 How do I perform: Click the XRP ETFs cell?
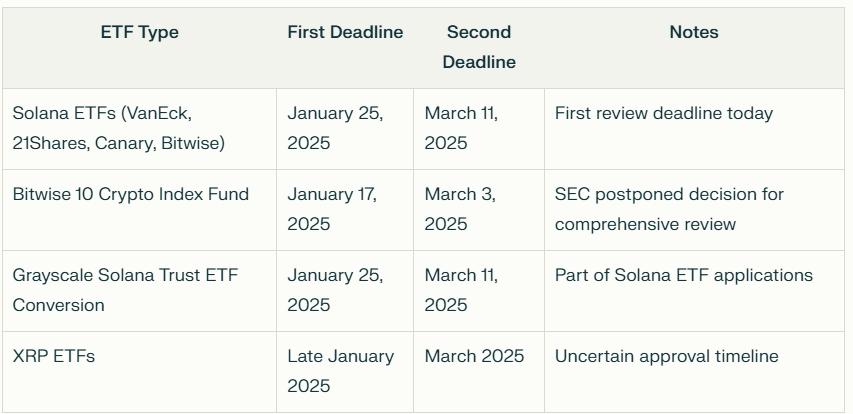point(54,356)
